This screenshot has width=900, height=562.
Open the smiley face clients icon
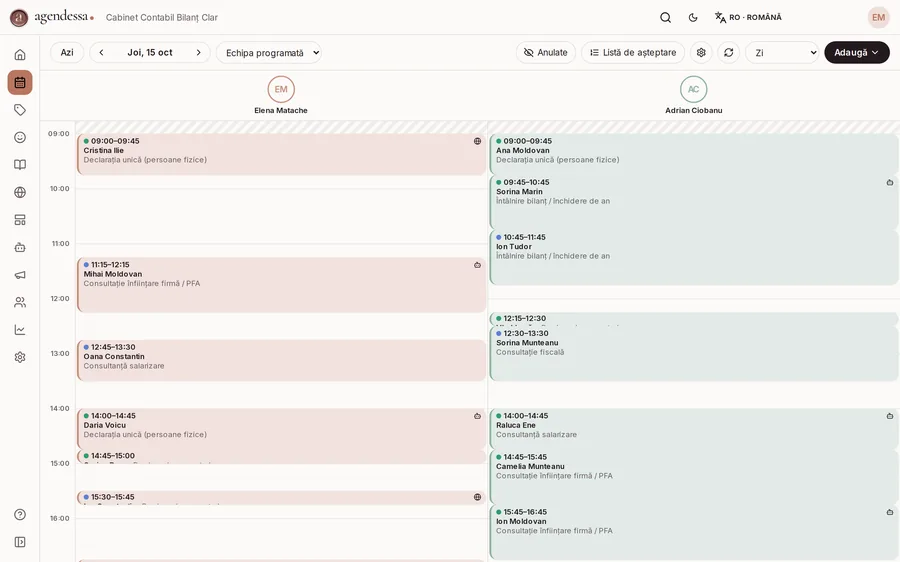coord(20,137)
